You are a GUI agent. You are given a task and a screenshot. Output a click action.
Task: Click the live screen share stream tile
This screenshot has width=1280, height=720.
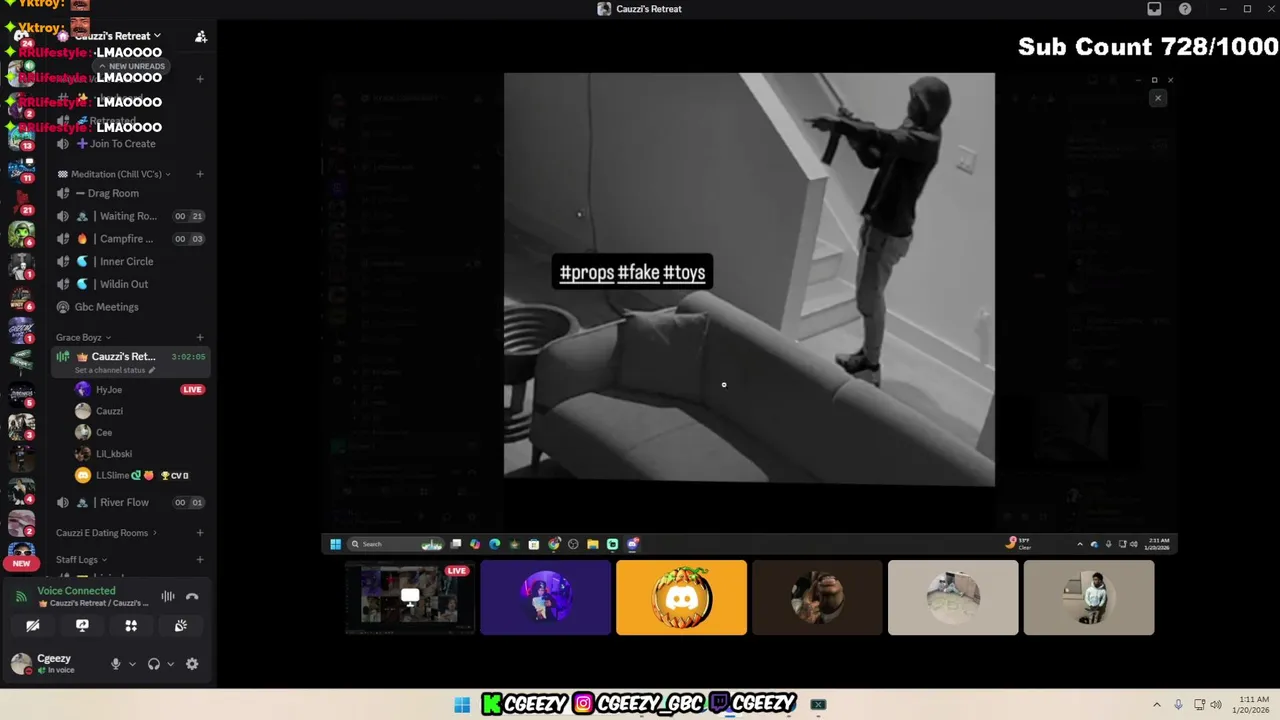(x=409, y=597)
